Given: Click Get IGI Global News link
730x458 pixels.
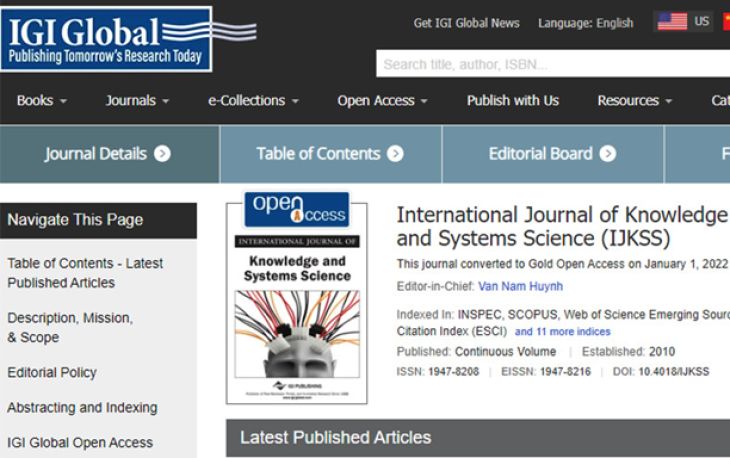Looking at the screenshot, I should [466, 23].
